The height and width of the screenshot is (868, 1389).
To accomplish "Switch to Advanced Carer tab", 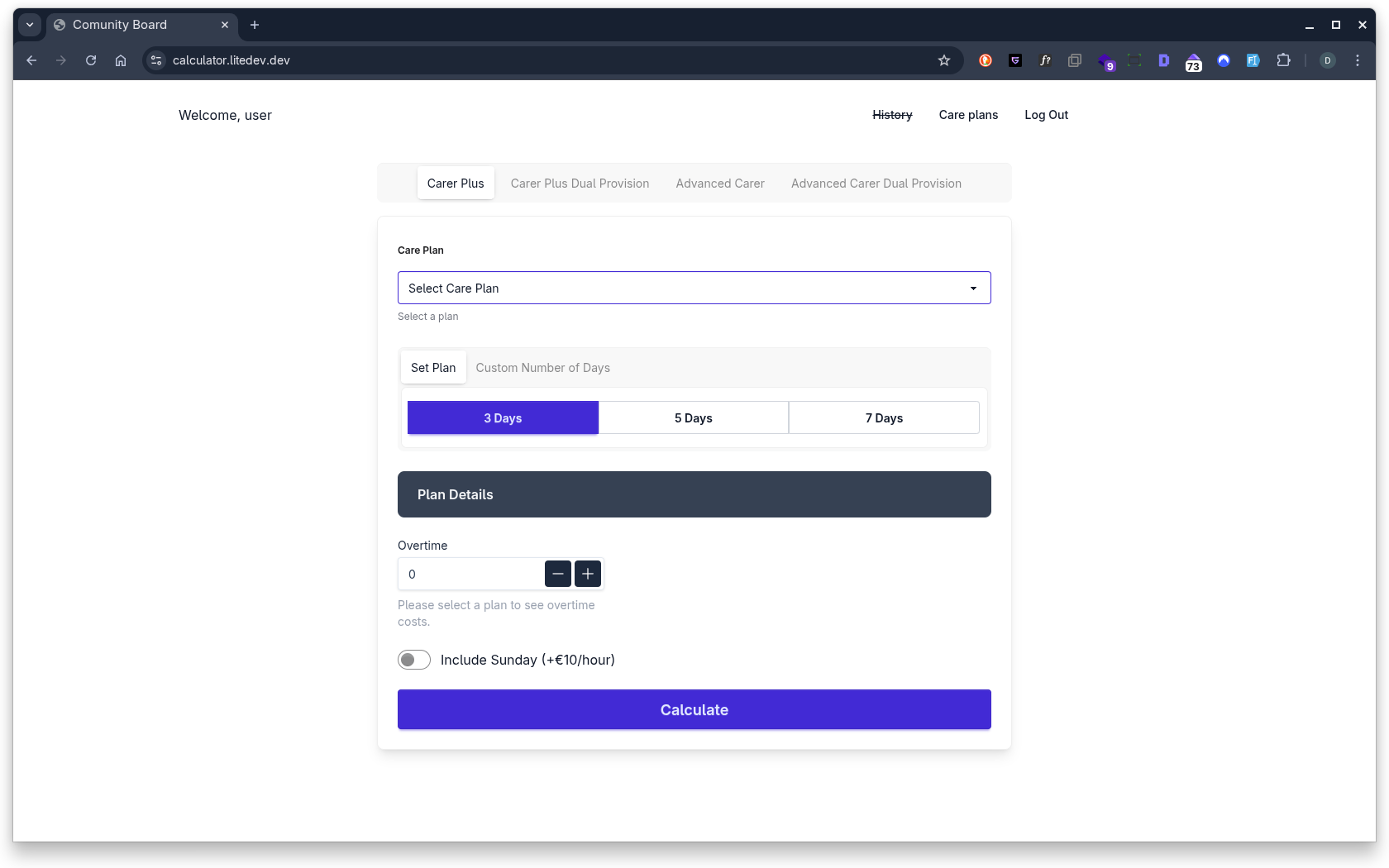I will (x=719, y=184).
